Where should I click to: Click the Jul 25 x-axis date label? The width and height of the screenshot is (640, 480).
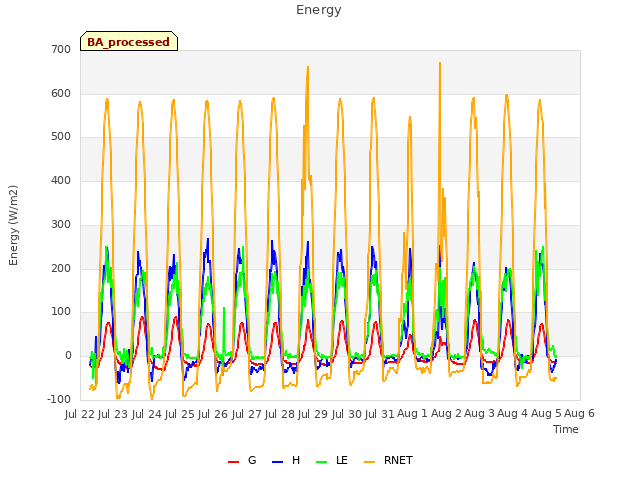180,414
